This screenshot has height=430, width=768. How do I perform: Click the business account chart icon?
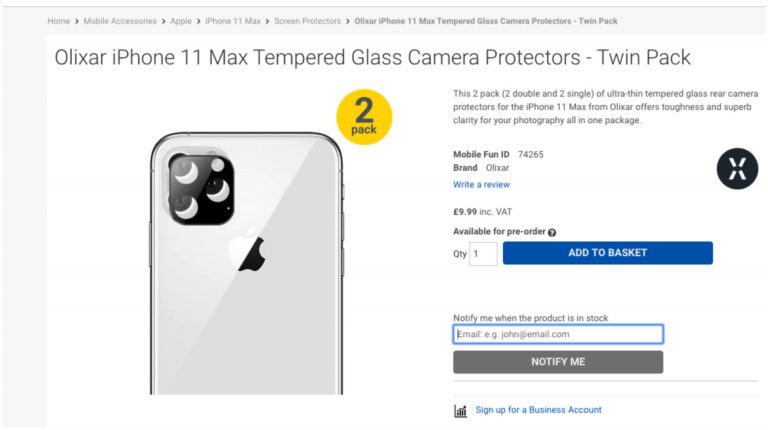(461, 410)
